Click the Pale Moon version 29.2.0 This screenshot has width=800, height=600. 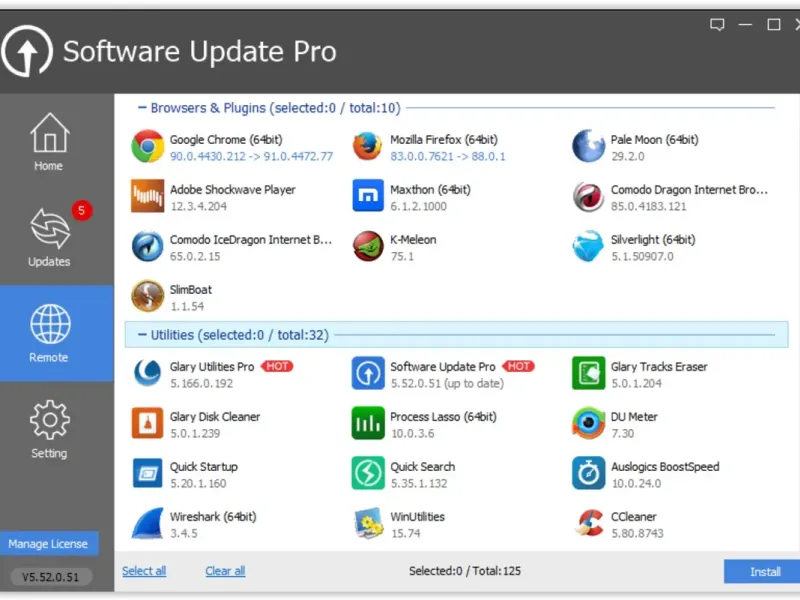click(628, 156)
